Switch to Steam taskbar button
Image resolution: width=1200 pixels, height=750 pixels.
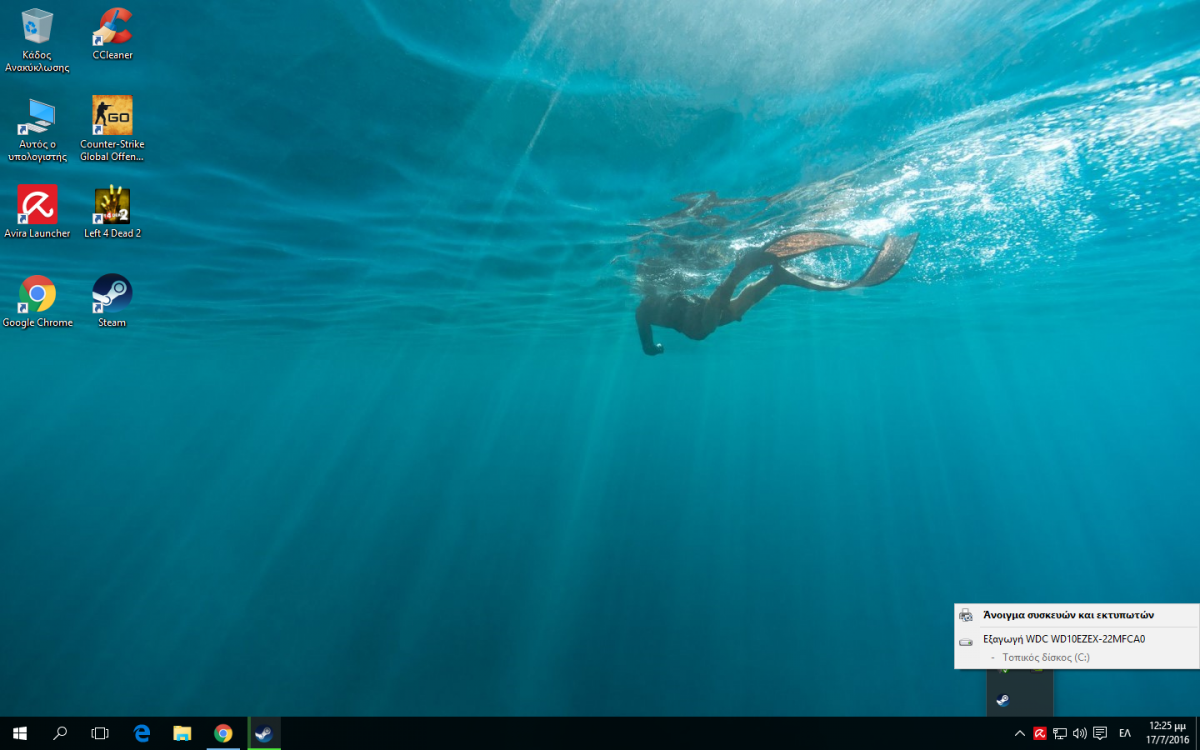tap(264, 733)
